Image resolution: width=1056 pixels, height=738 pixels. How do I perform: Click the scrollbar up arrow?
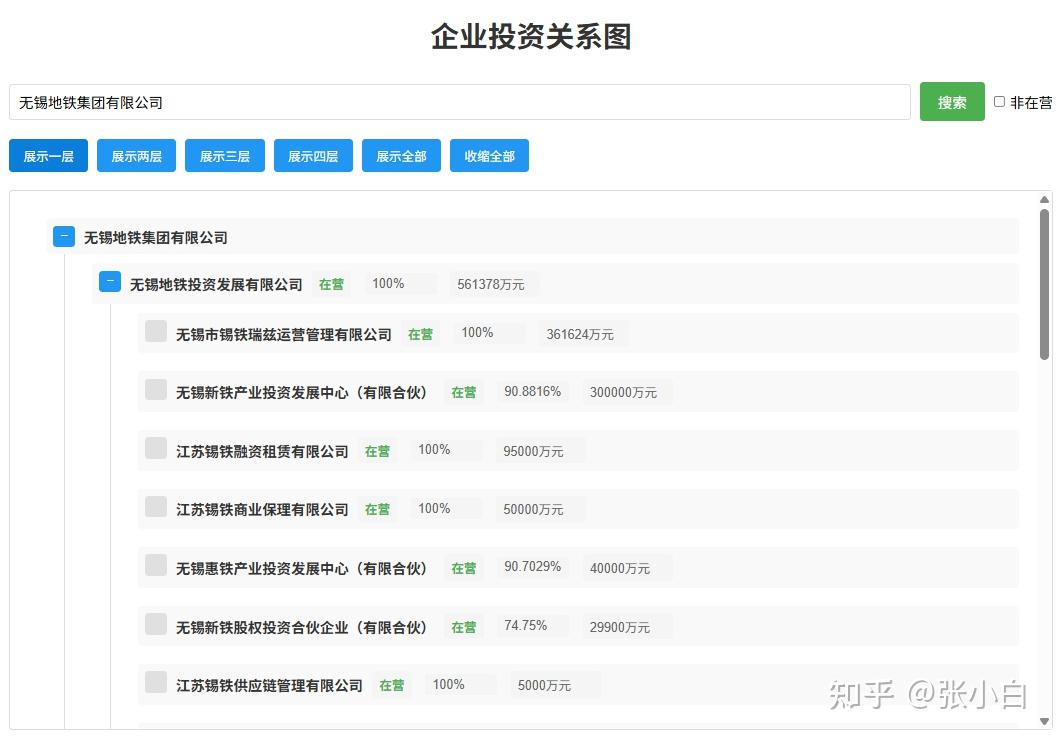[1045, 199]
